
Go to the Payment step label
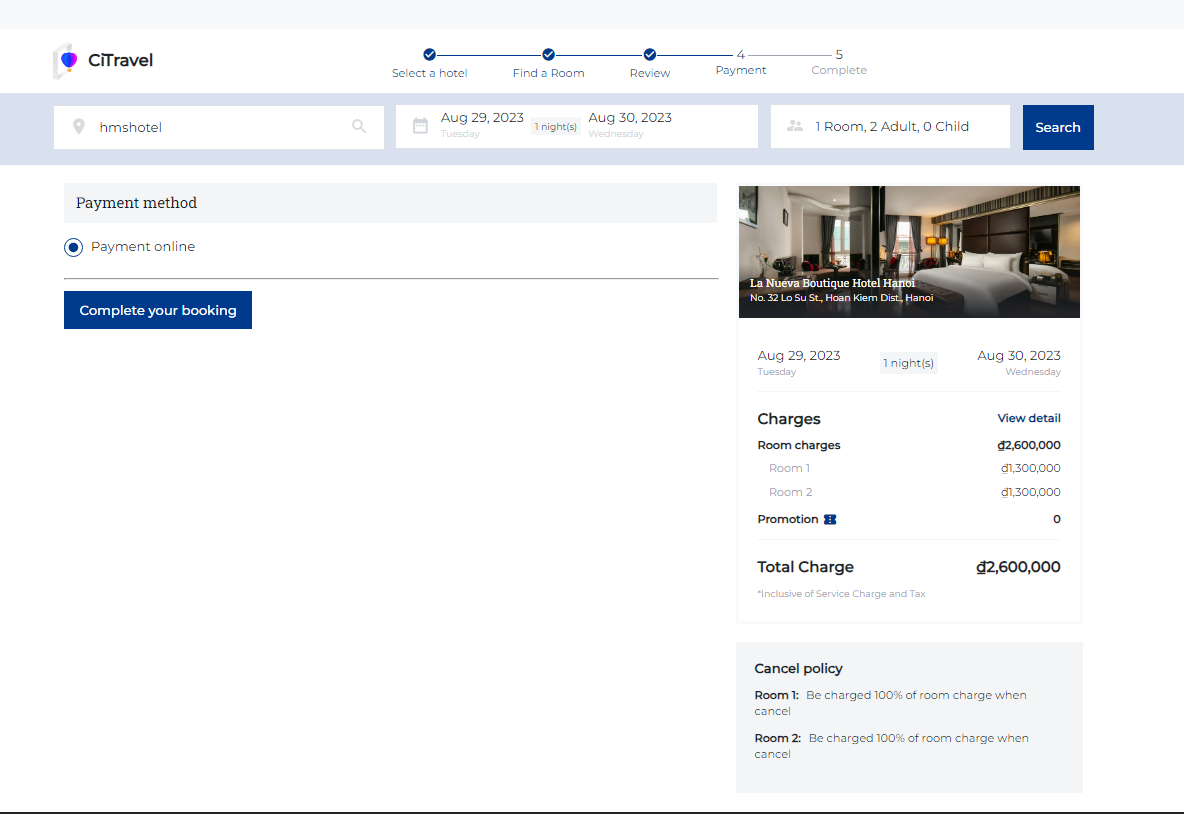[x=740, y=70]
